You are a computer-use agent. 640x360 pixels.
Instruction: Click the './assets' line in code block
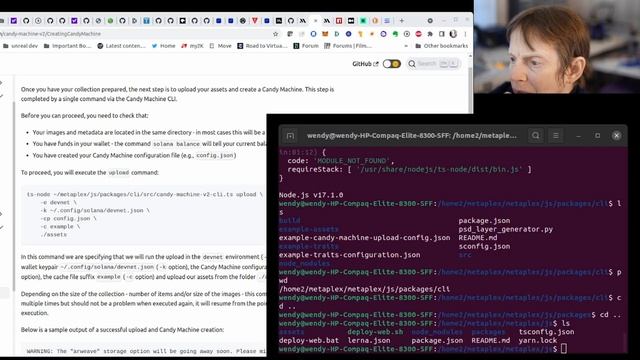[x=53, y=234]
